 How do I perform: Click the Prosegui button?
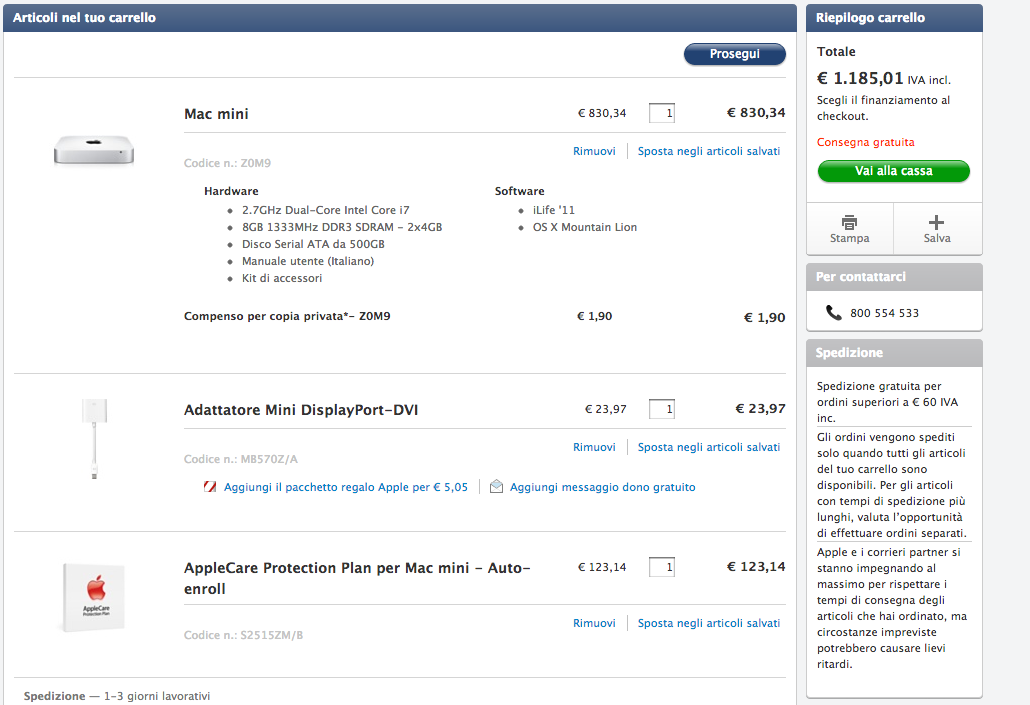tap(734, 54)
